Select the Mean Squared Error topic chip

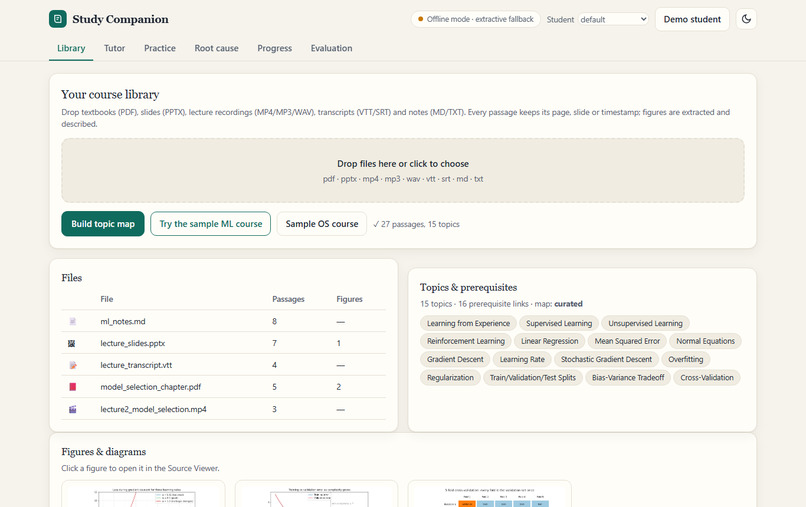(627, 341)
